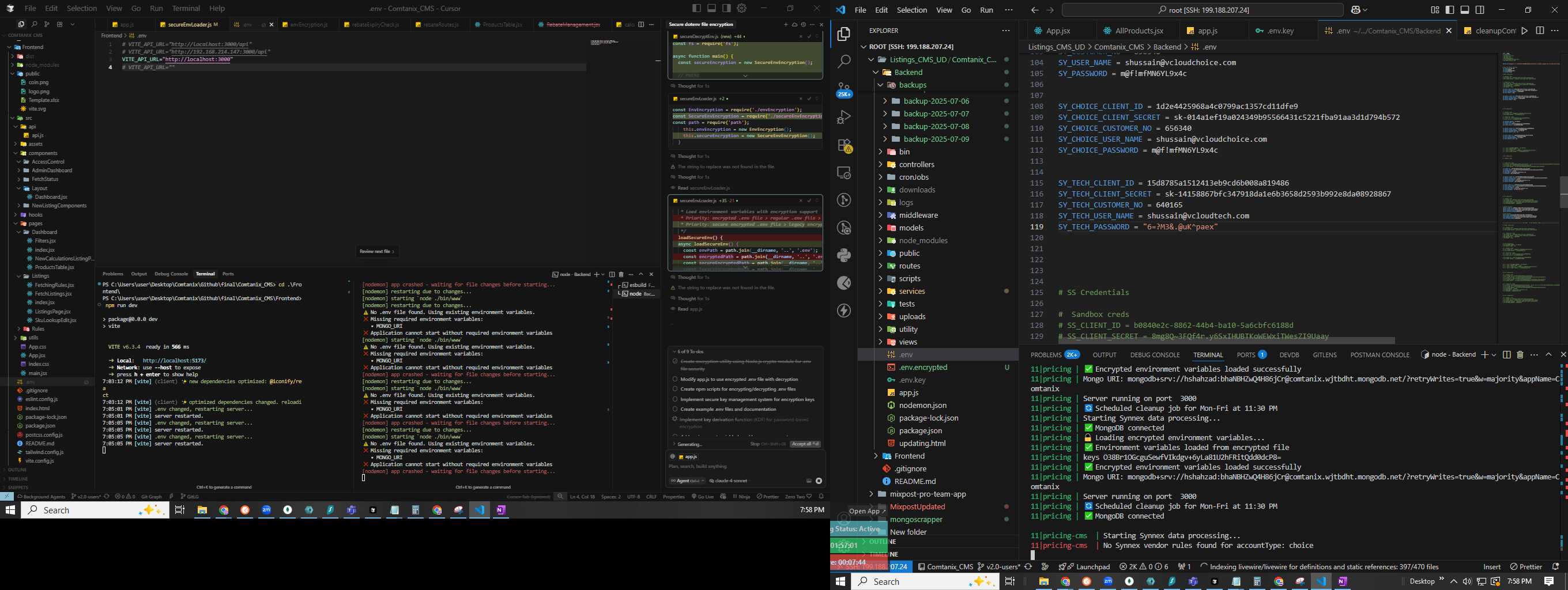Collapse the backups folder in VS Code explorer
Image resolution: width=1568 pixels, height=590 pixels.
click(x=880, y=85)
